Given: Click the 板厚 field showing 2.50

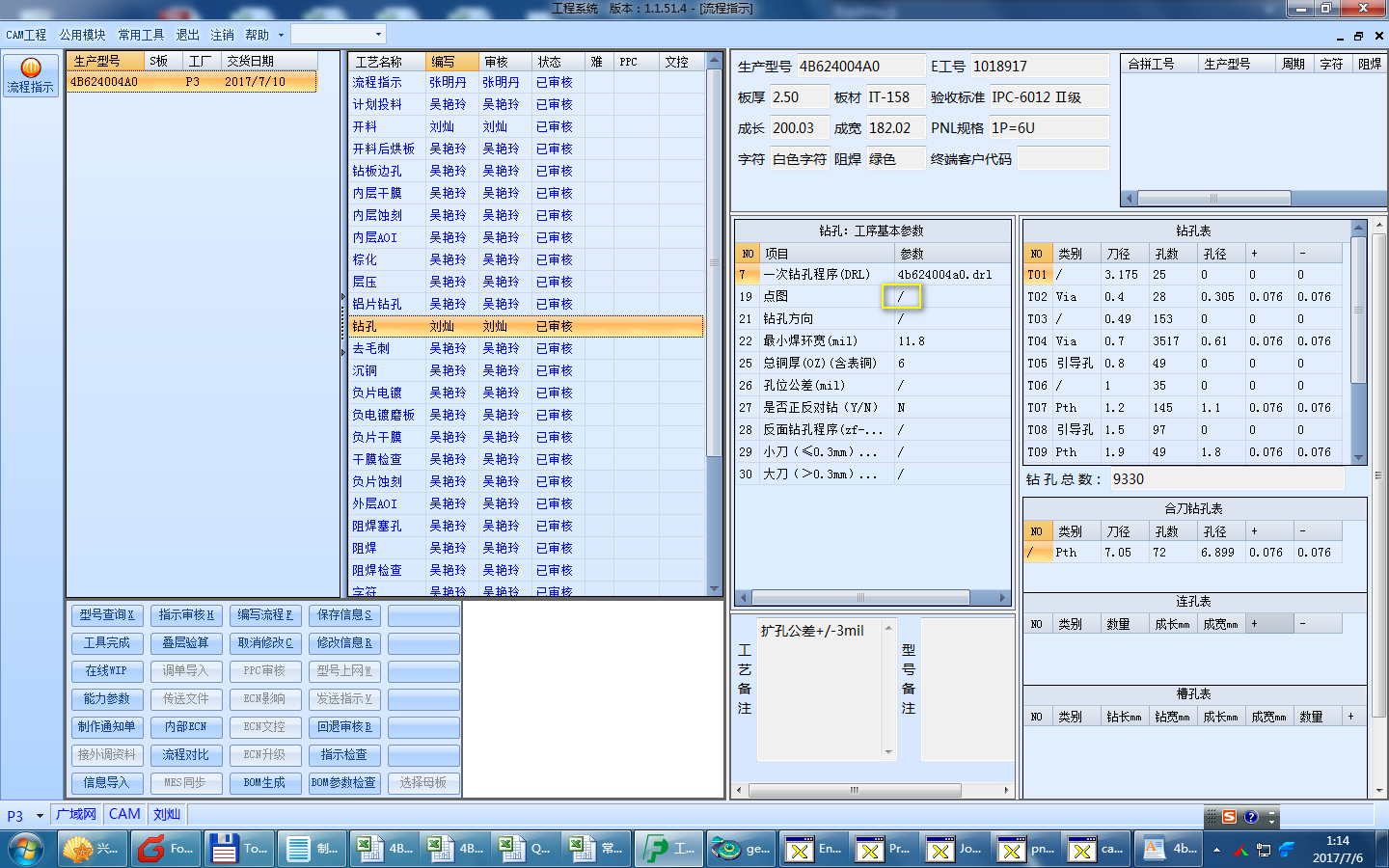Looking at the screenshot, I should coord(798,97).
